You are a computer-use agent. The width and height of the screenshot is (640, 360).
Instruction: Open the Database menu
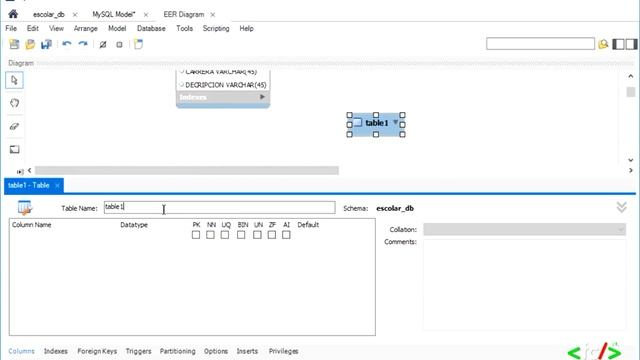tap(151, 28)
